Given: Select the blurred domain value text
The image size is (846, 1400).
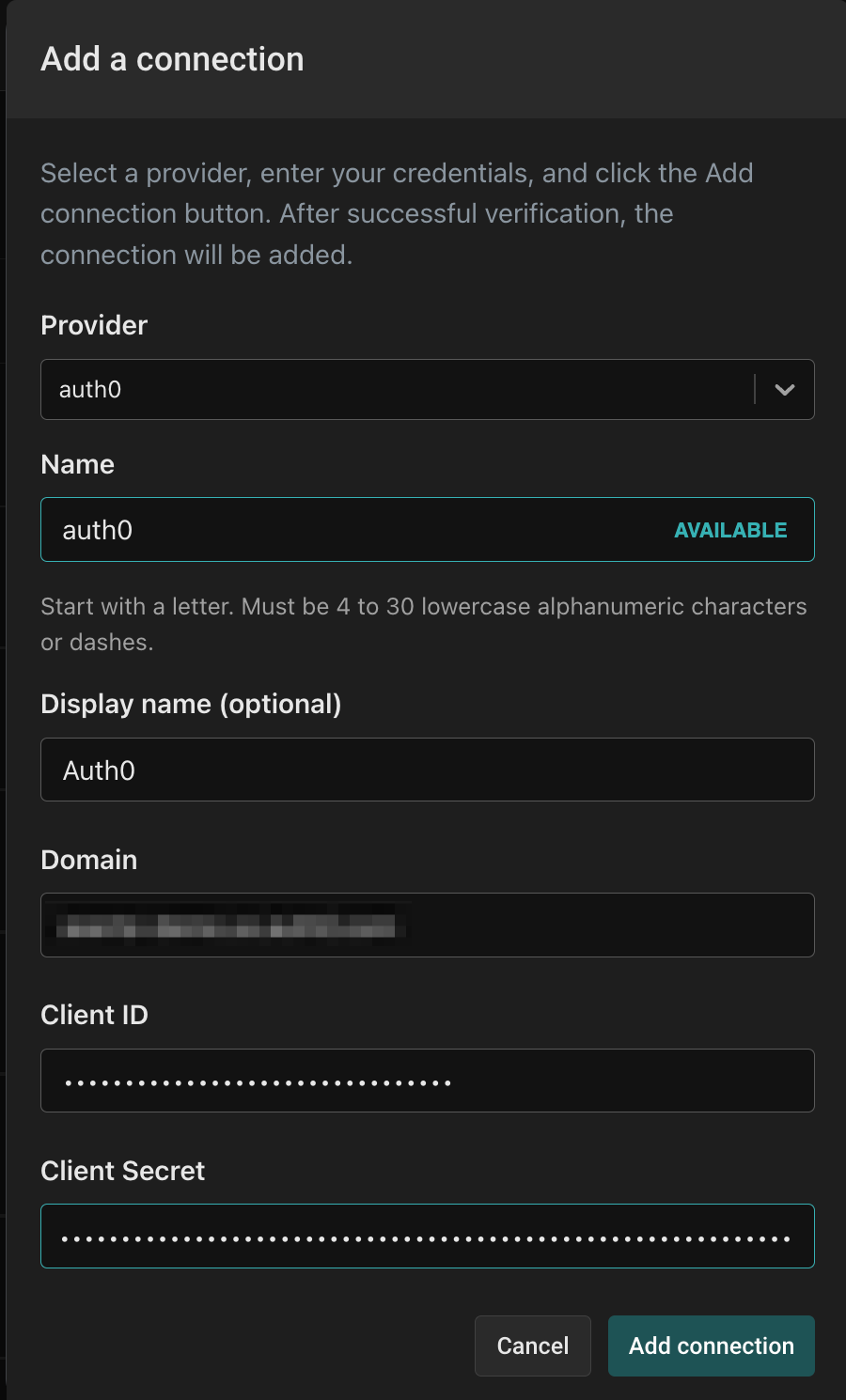Looking at the screenshot, I should click(x=231, y=923).
